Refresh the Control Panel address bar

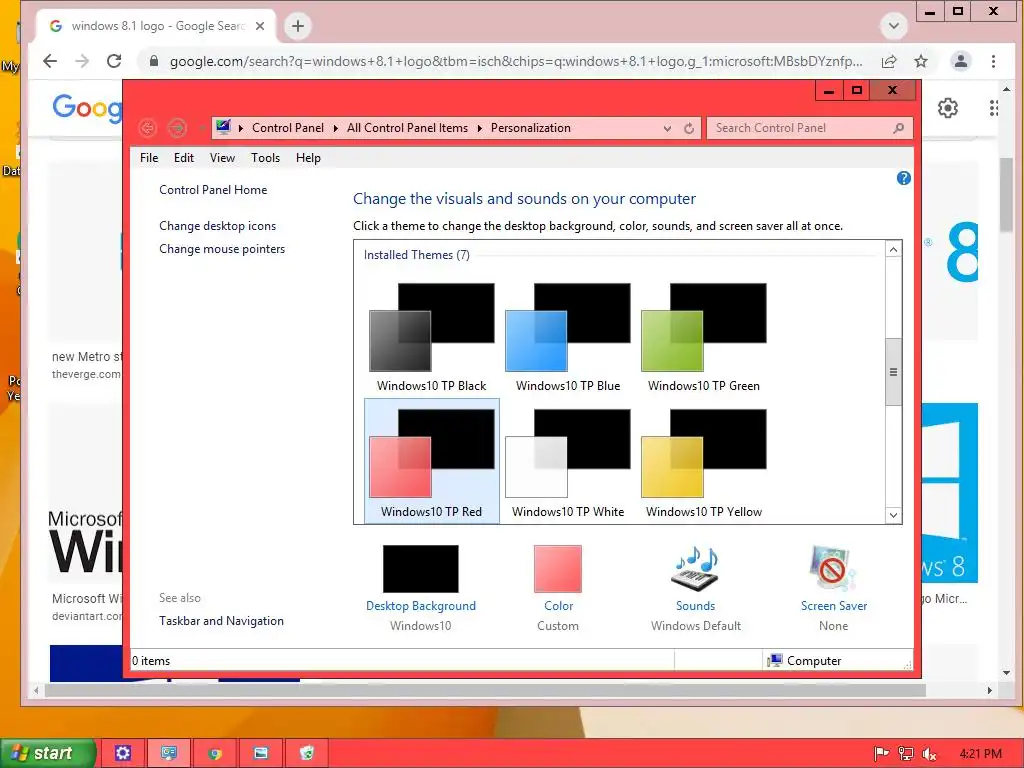coord(689,129)
